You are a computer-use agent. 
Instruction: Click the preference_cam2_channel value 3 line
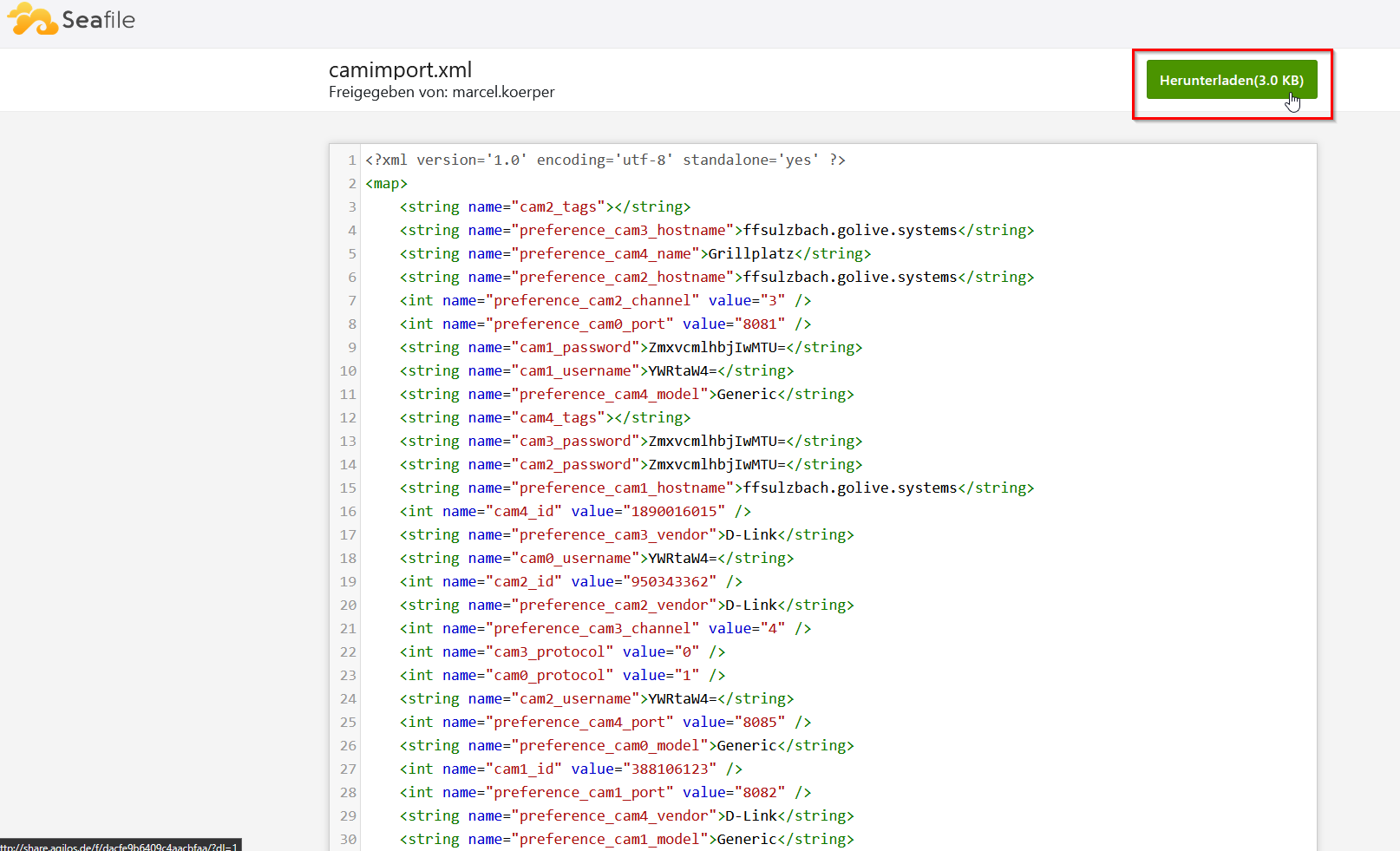point(605,300)
